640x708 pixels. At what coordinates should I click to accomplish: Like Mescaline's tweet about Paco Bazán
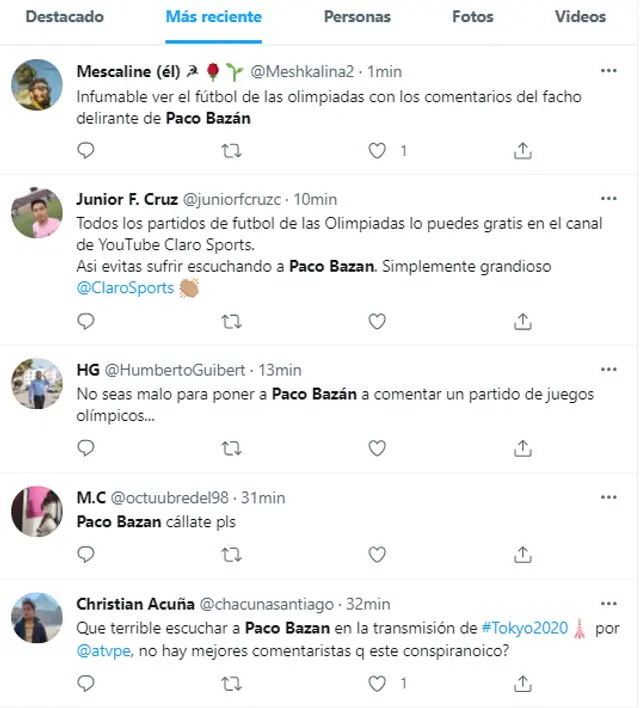point(377,151)
